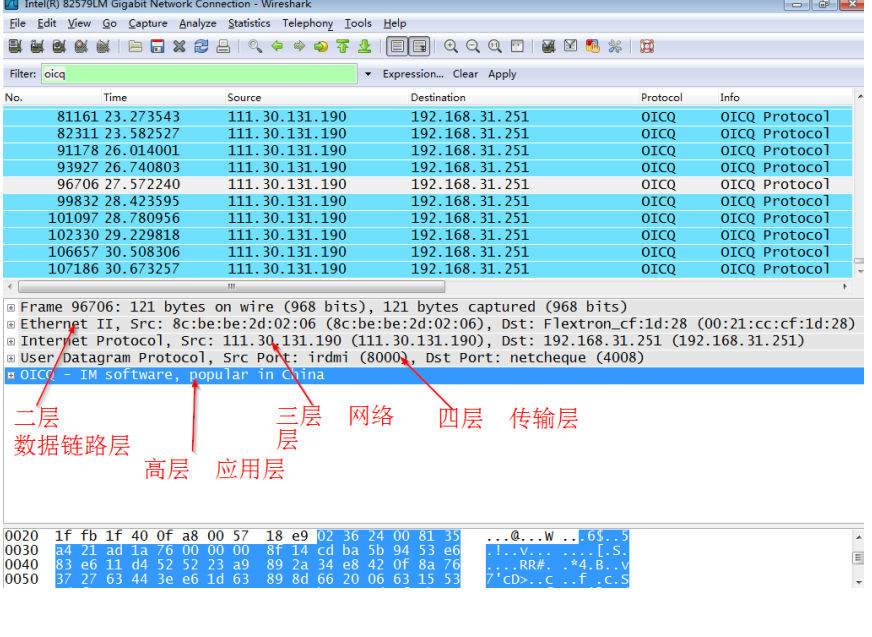Open a capture file folder icon
The image size is (872, 637).
coord(135,46)
